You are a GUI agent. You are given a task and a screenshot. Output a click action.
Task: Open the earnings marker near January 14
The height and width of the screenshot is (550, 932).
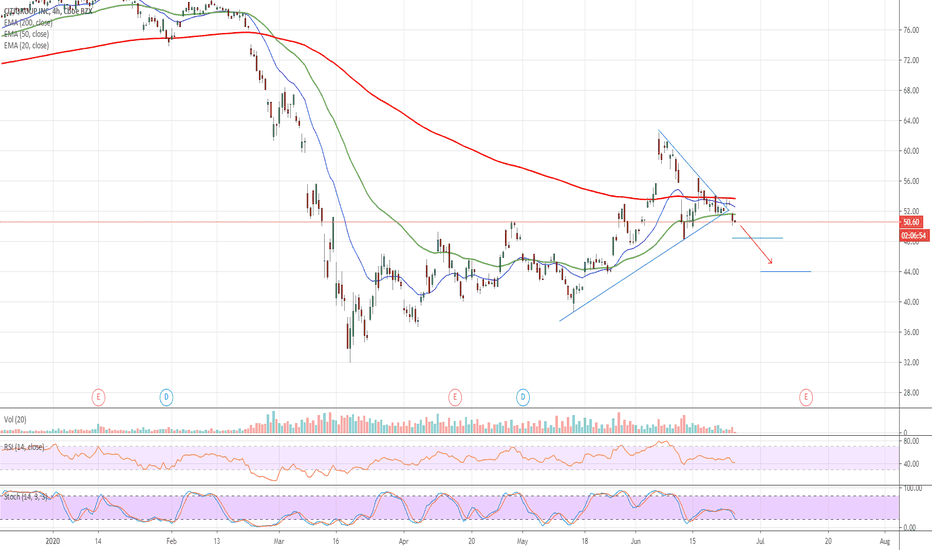click(98, 397)
